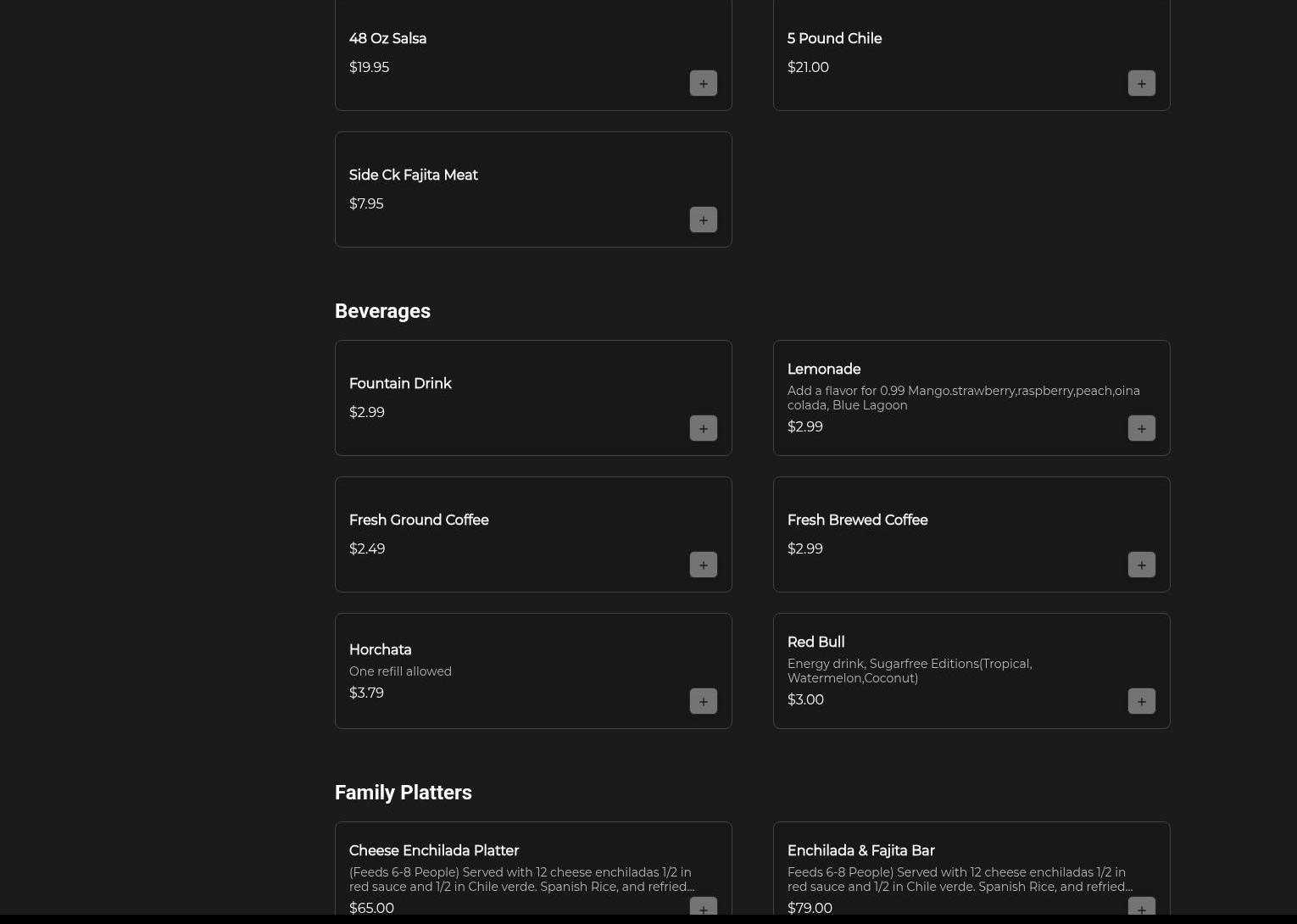Open the Enchilada & Fajita Bar title
Viewport: 1297px width, 924px height.
(860, 850)
